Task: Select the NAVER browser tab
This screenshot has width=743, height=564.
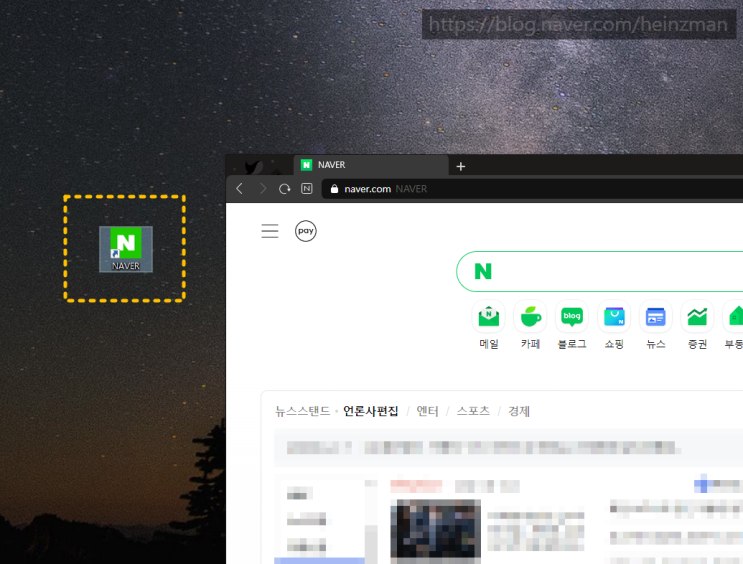Action: click(x=371, y=165)
